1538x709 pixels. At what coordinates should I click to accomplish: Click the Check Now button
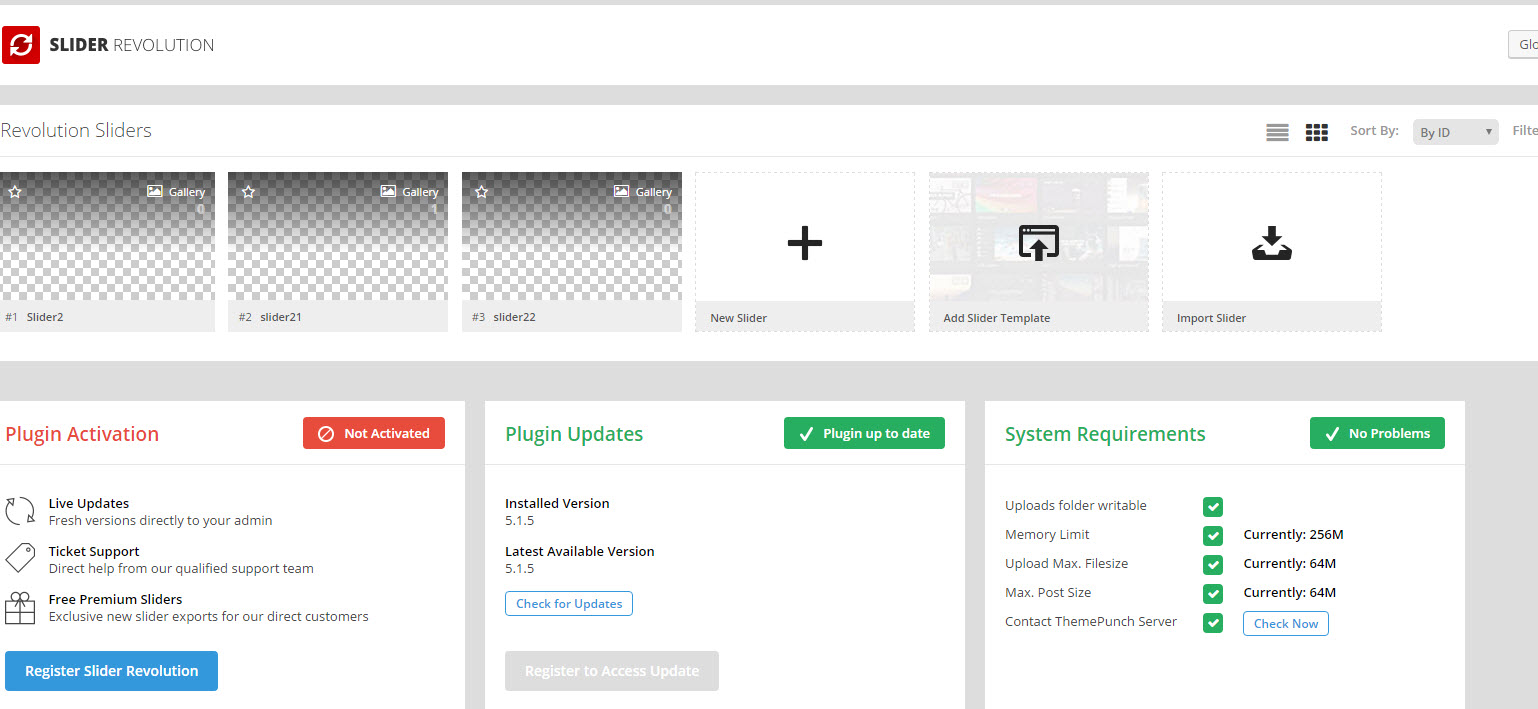pyautogui.click(x=1286, y=623)
